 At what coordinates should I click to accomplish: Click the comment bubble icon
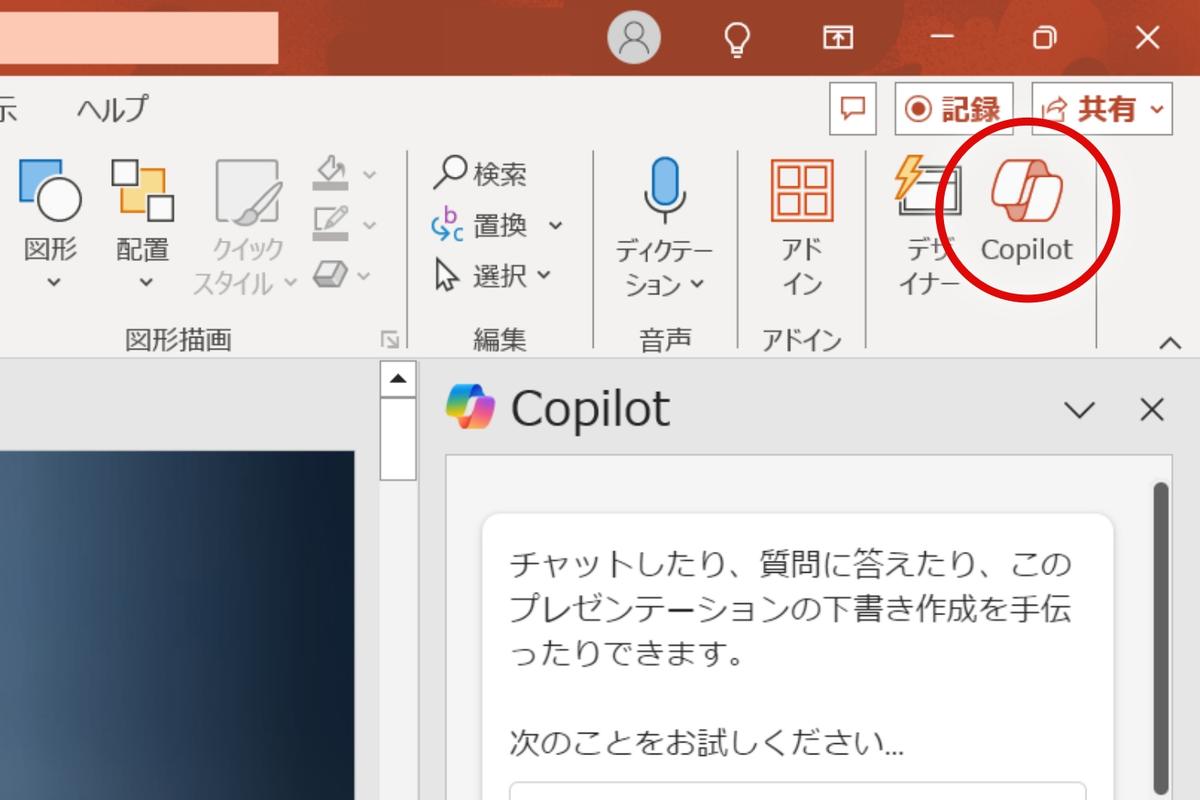coord(854,108)
